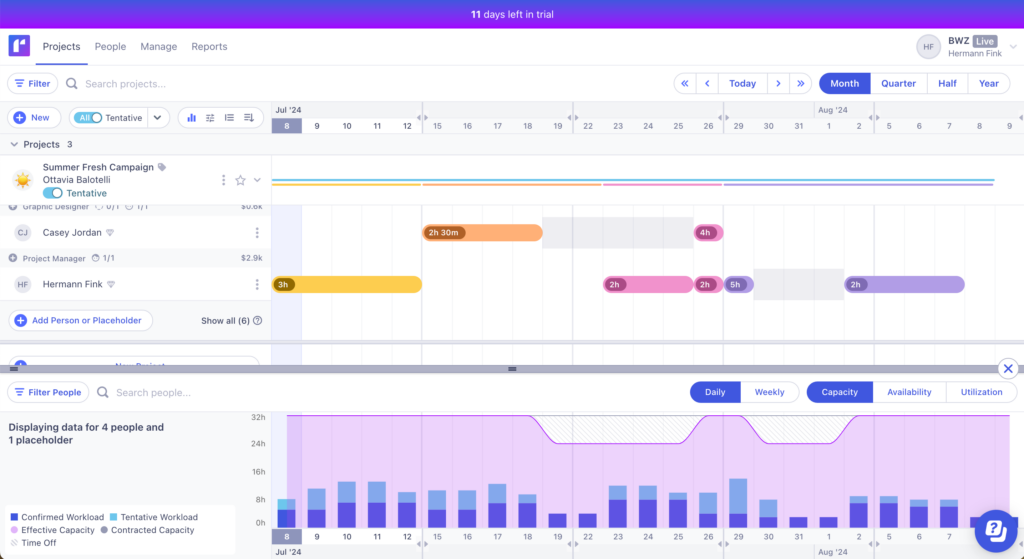Click tag icon next to Summer Fresh Campaign
The image size is (1024, 559).
162,167
